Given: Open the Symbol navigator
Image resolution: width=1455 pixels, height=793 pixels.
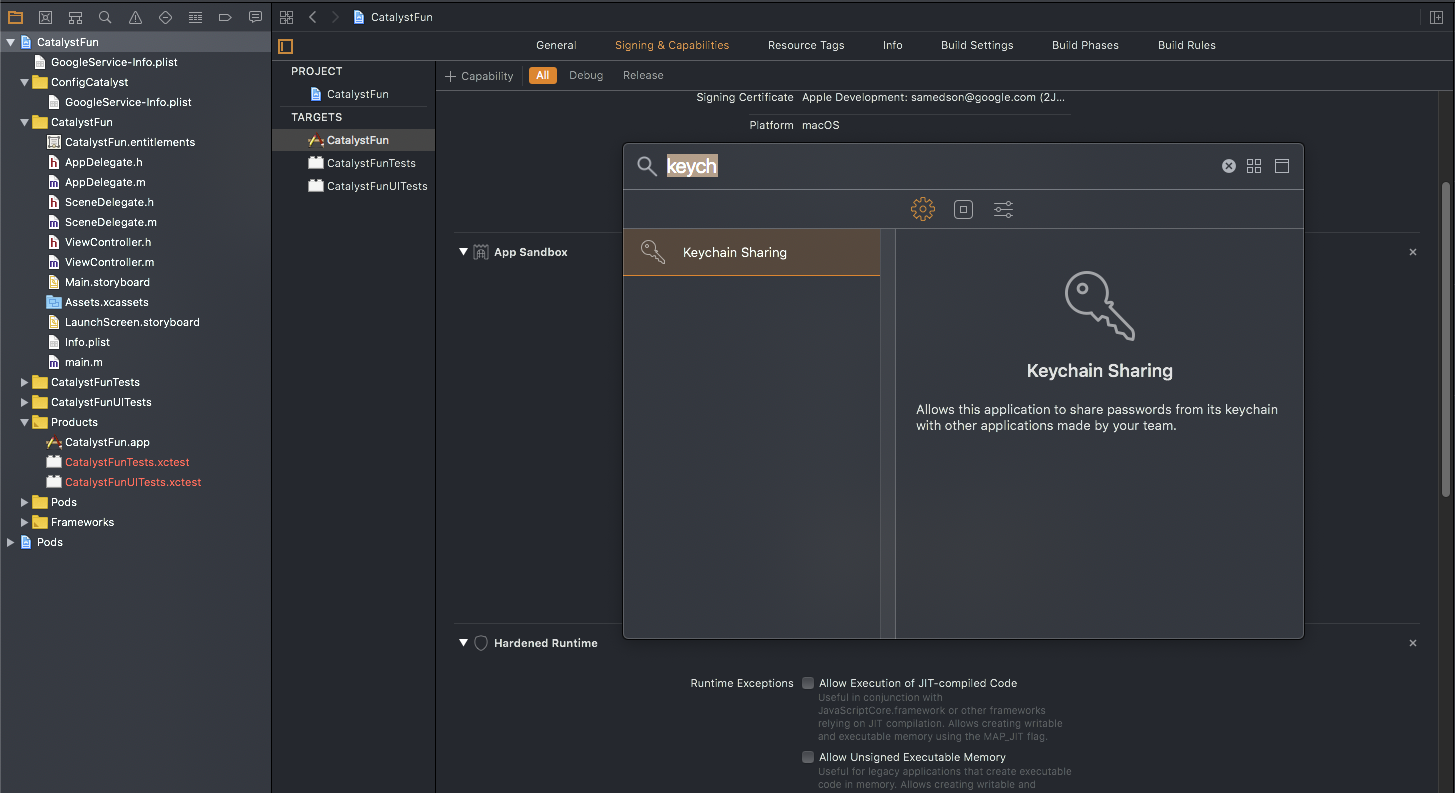Looking at the screenshot, I should pyautogui.click(x=75, y=17).
